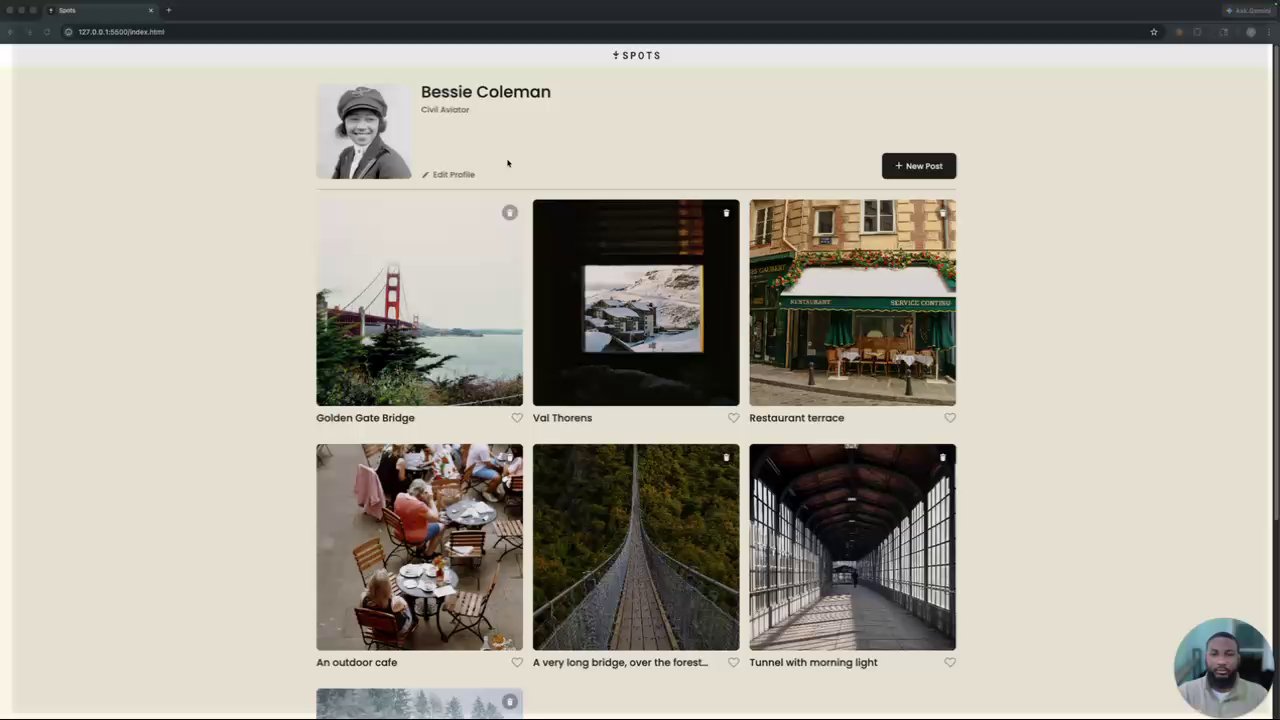Viewport: 1280px width, 720px height.
Task: Click the Spots logo in header
Action: 637,55
